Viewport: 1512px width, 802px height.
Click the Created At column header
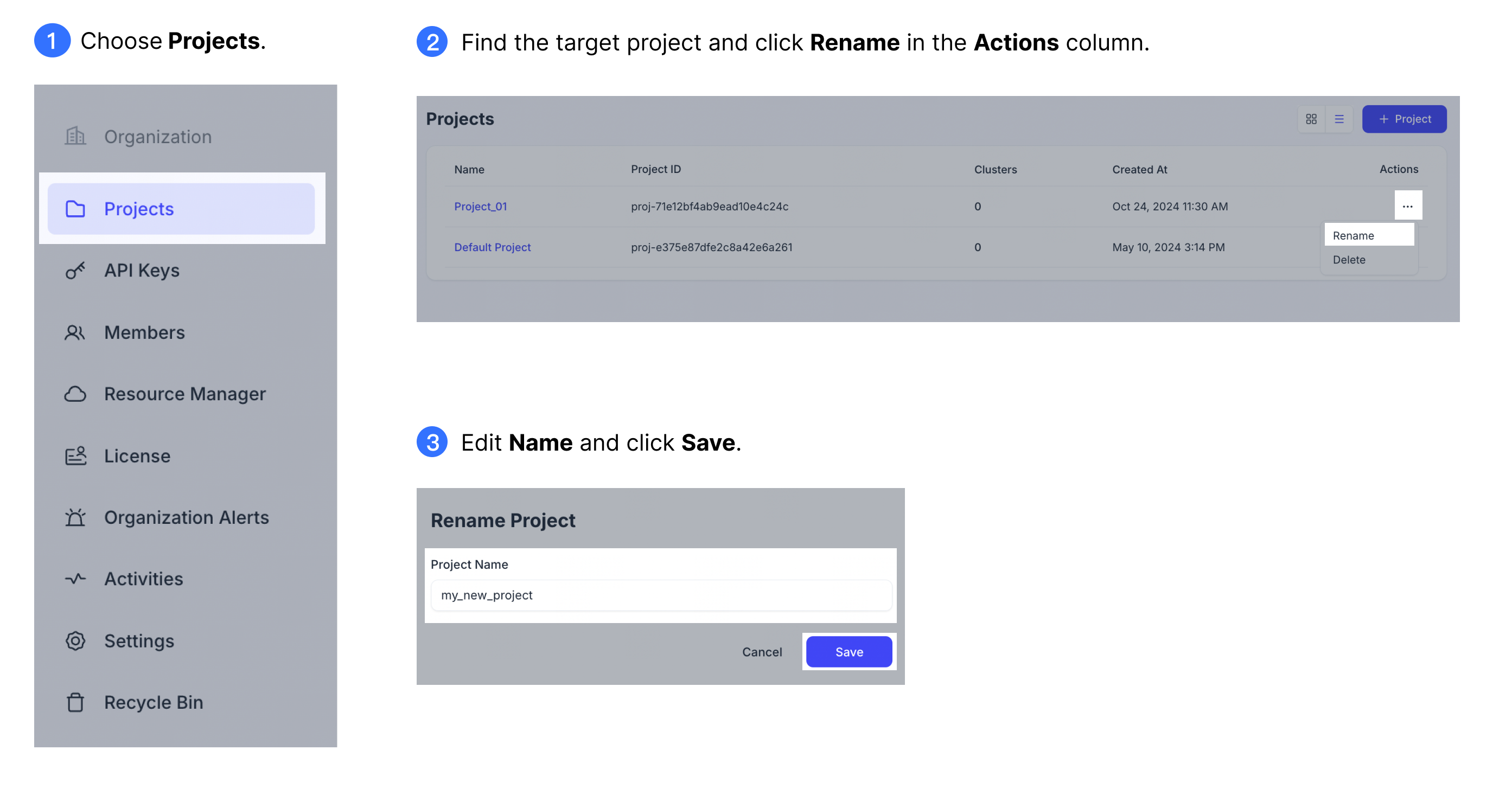tap(1139, 170)
